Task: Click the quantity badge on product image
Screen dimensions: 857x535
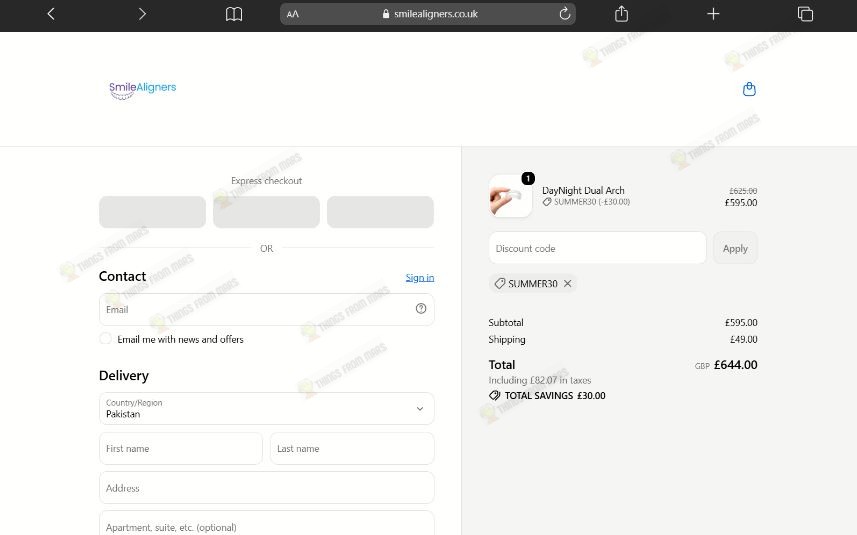Action: pos(528,178)
